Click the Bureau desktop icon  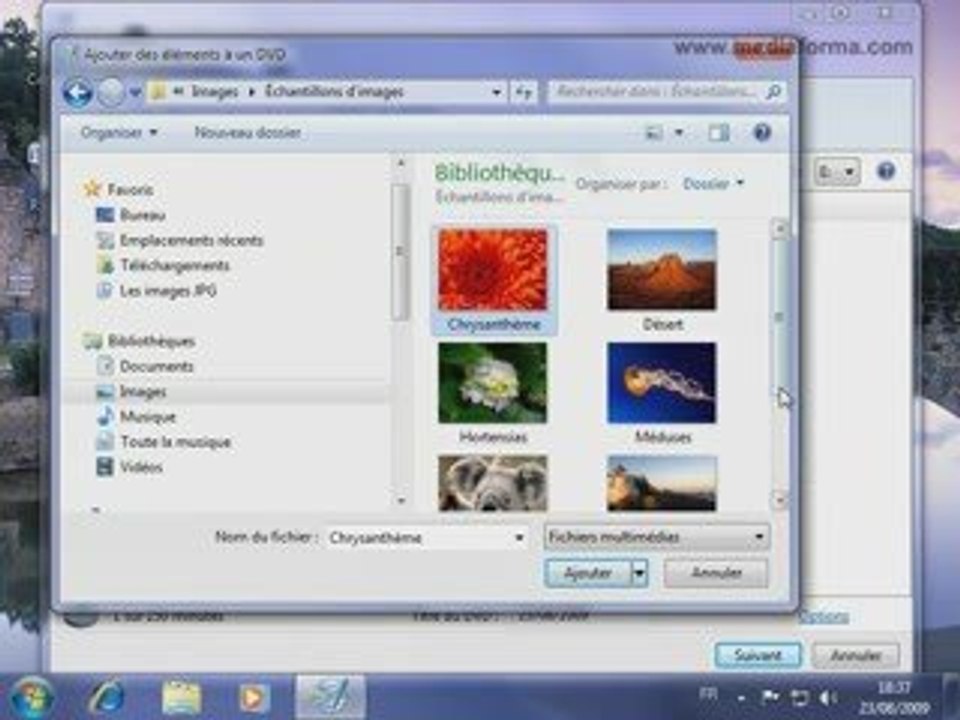tap(105, 214)
